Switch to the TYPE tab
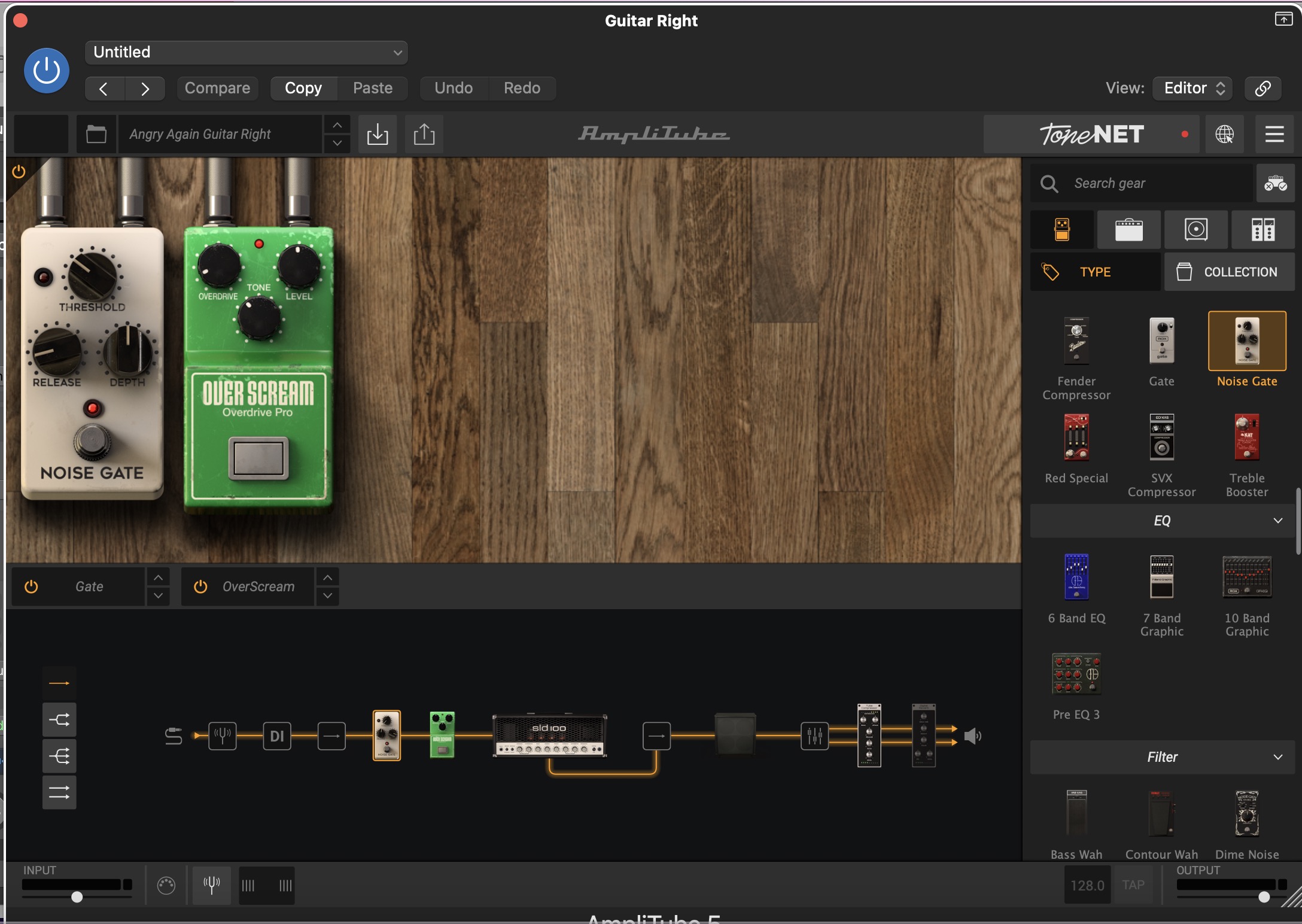 click(1095, 272)
